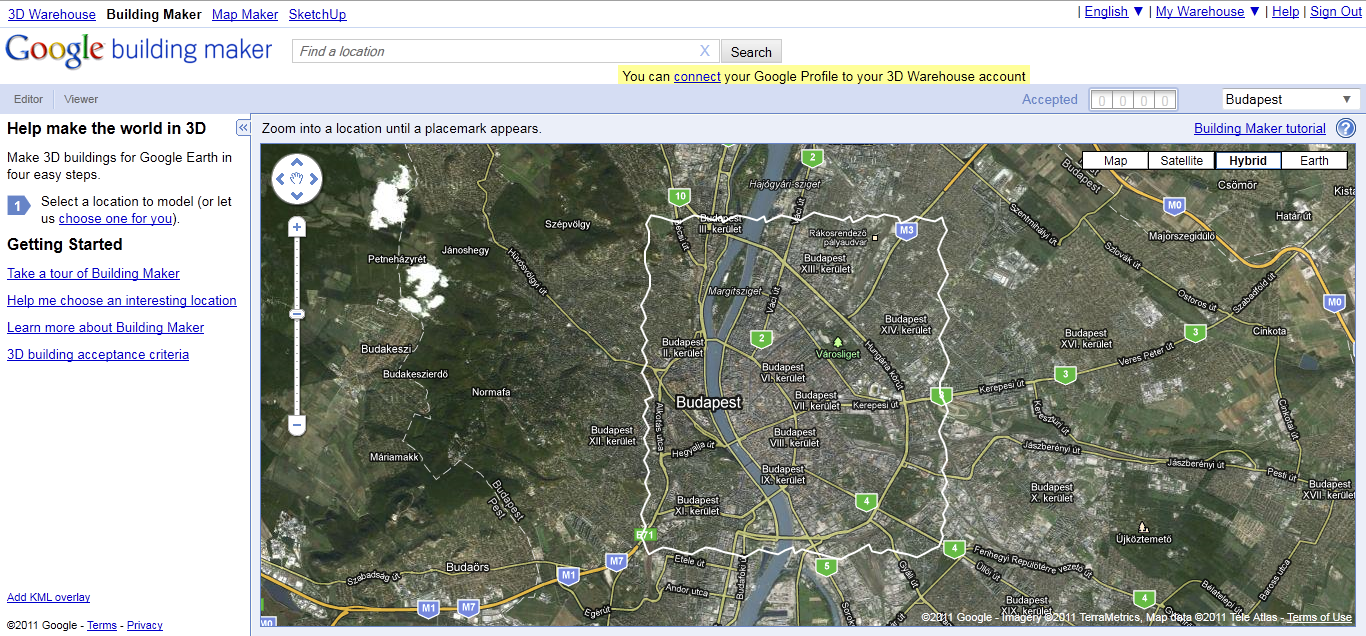The width and height of the screenshot is (1366, 636).
Task: Click the 'Petneházyrét' map label
Action: click(399, 259)
